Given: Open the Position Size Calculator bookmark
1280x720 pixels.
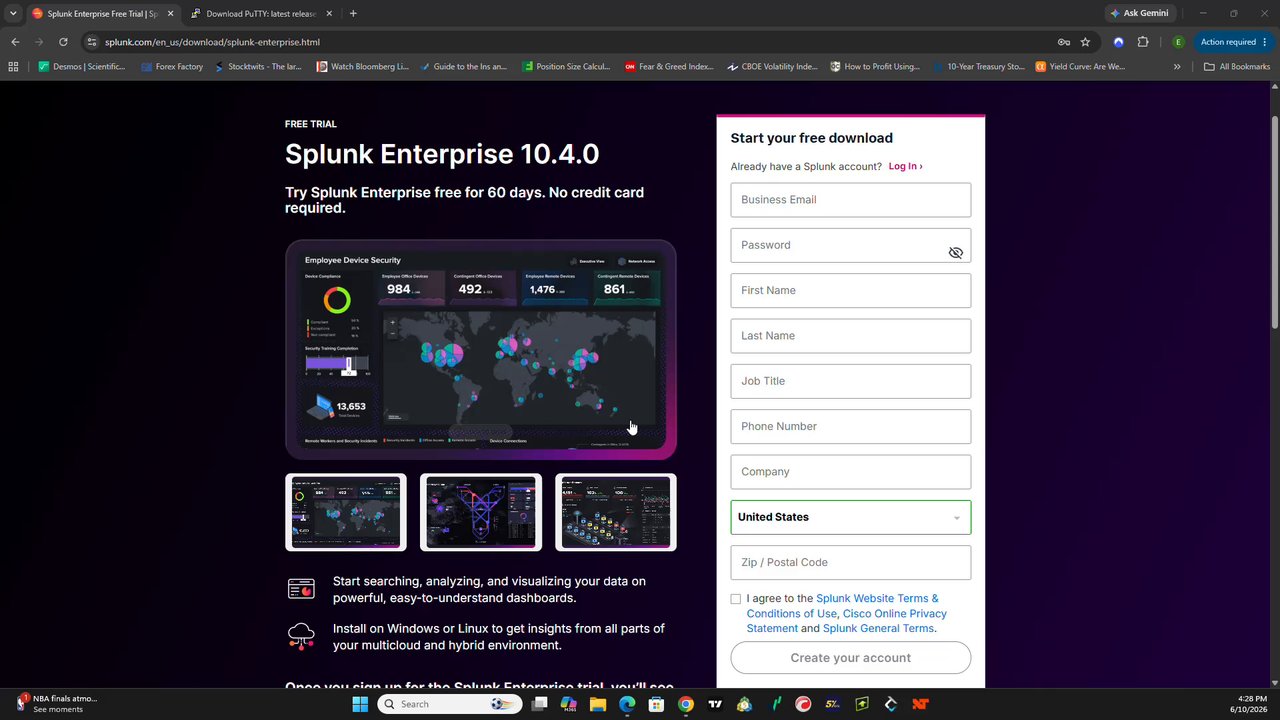Looking at the screenshot, I should point(566,67).
